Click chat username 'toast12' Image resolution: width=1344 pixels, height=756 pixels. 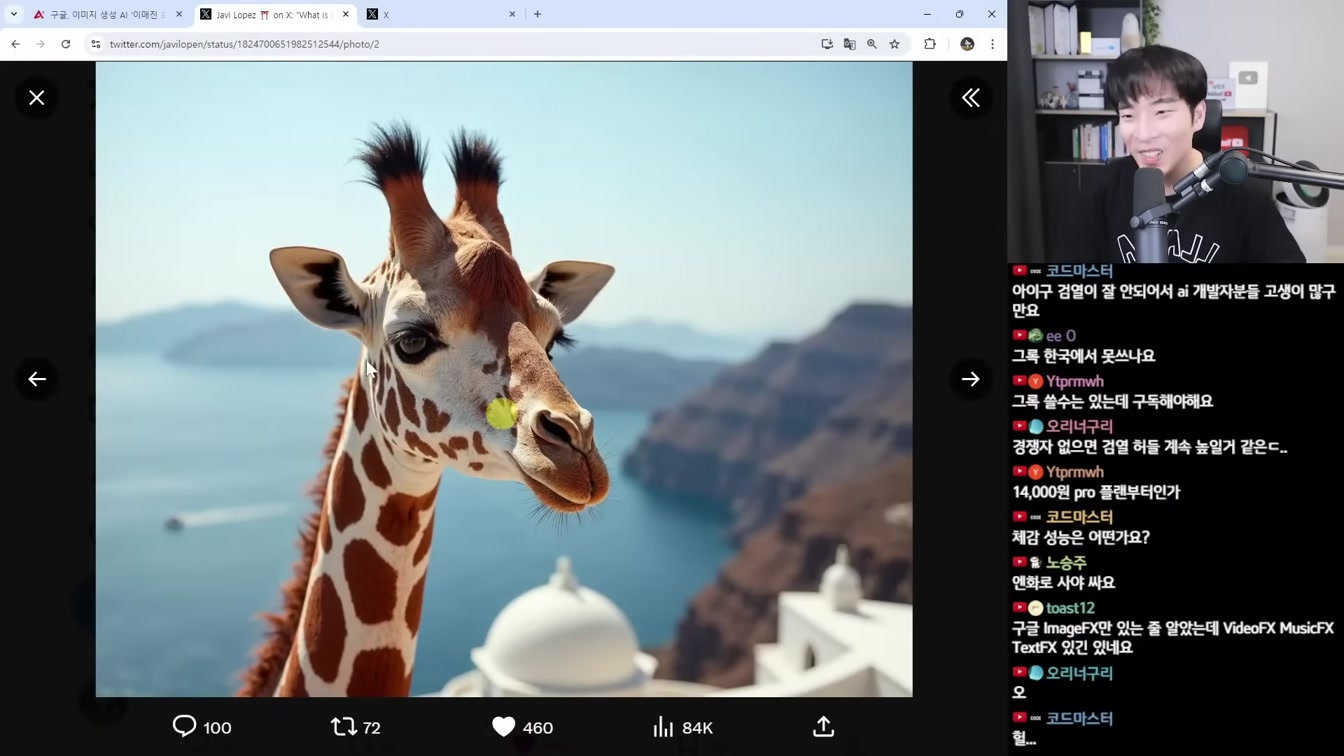(1070, 608)
